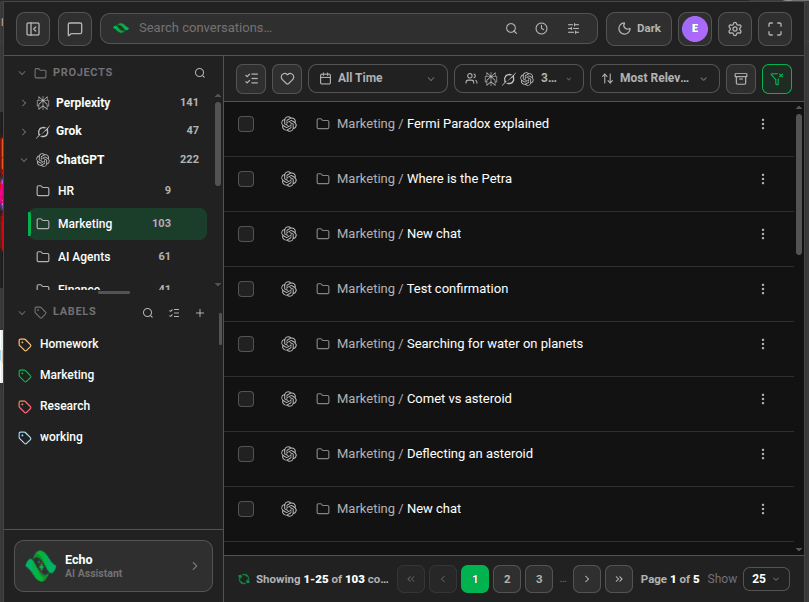Open the All Time date dropdown
The width and height of the screenshot is (809, 602).
click(x=378, y=78)
